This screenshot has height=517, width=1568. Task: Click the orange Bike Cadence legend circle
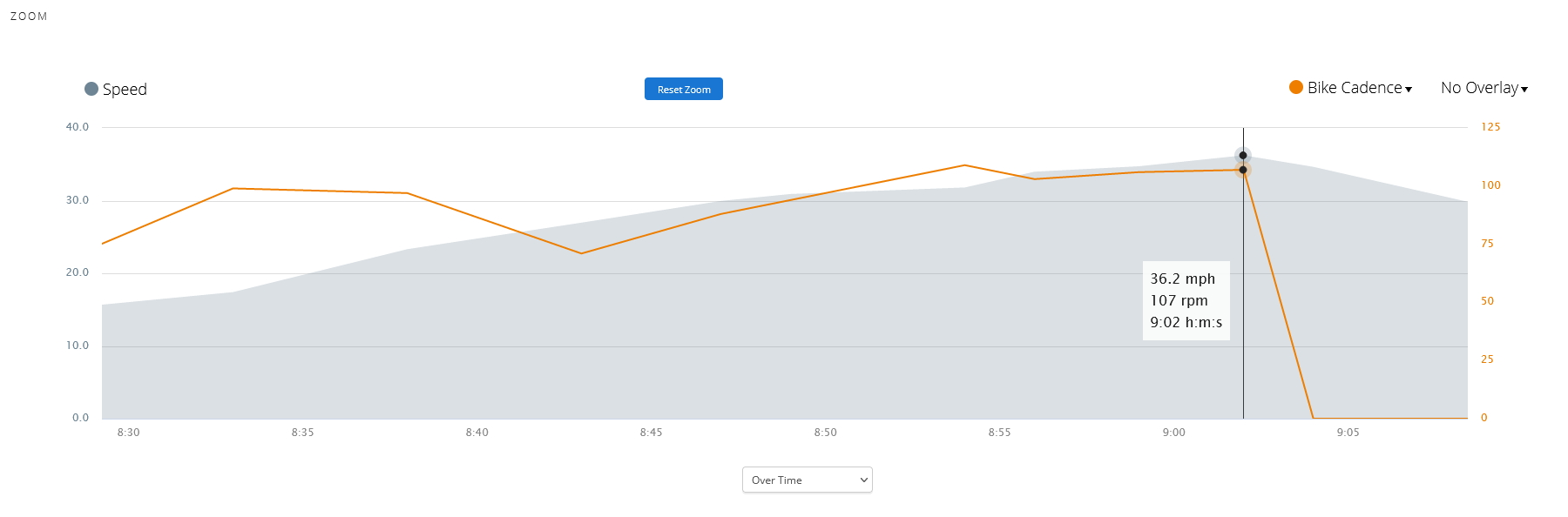point(1296,87)
